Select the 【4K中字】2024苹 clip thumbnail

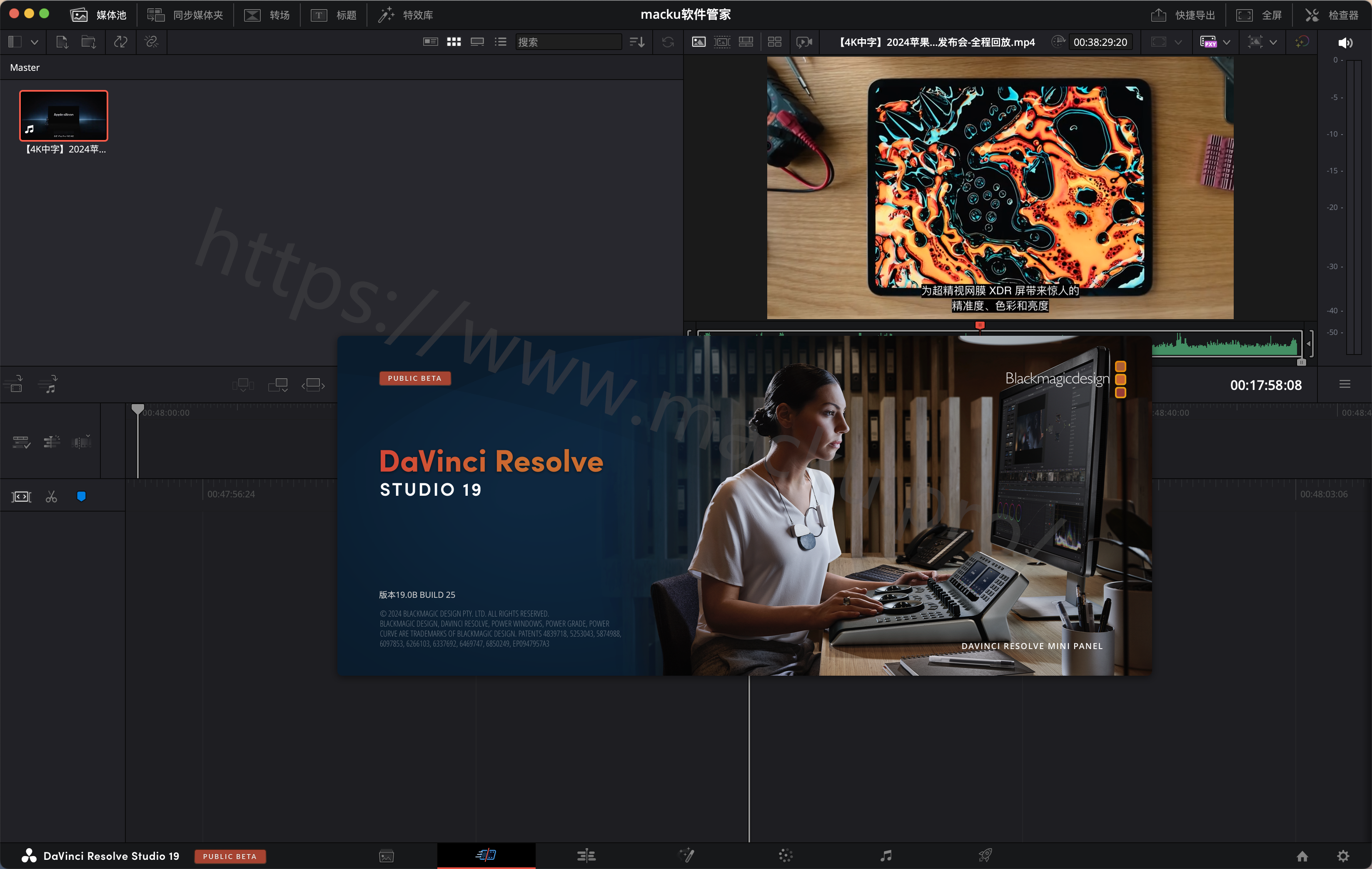click(64, 116)
